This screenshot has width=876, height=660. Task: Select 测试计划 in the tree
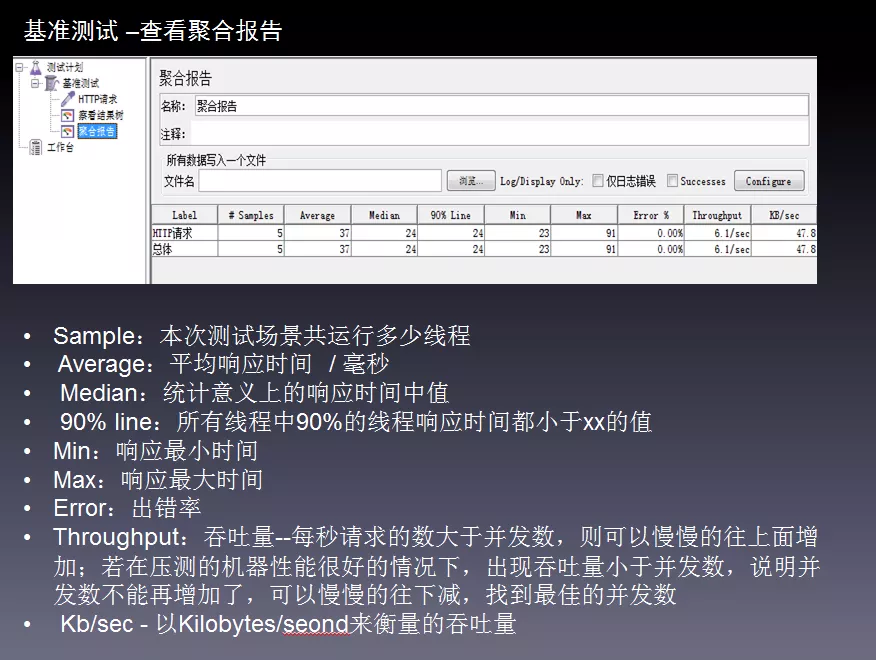(65, 67)
